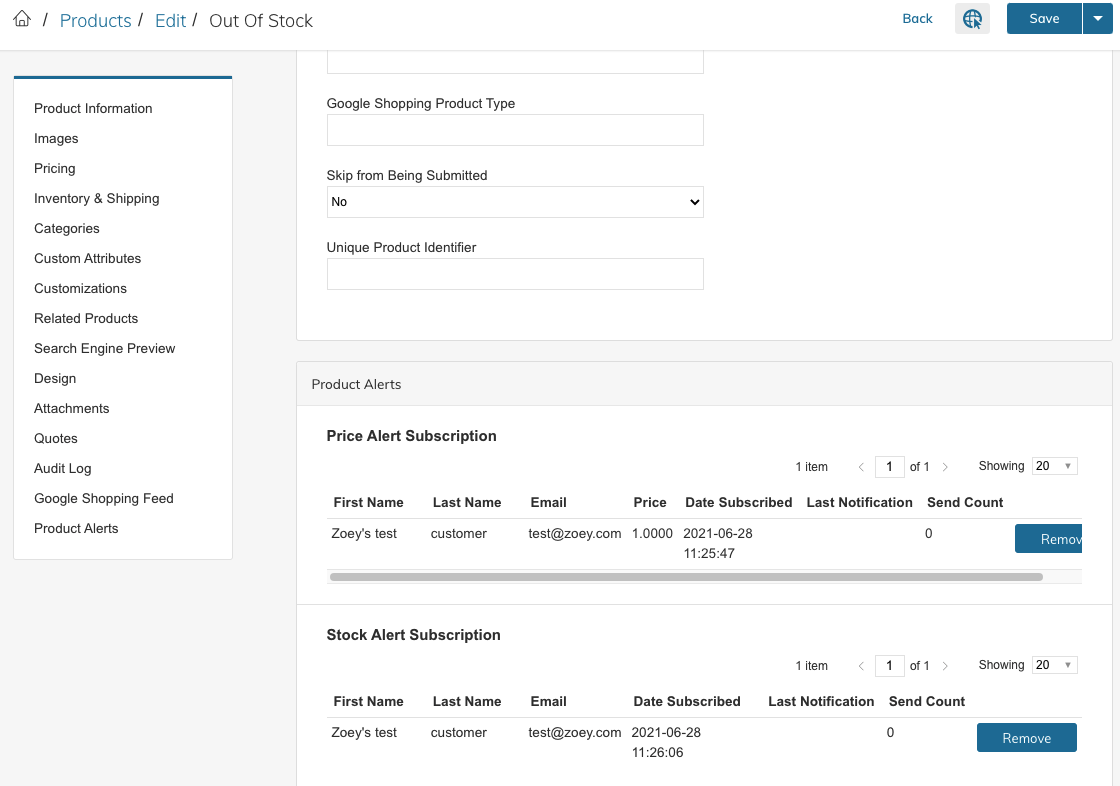This screenshot has width=1120, height=786.
Task: Click the Back link
Action: pos(917,19)
